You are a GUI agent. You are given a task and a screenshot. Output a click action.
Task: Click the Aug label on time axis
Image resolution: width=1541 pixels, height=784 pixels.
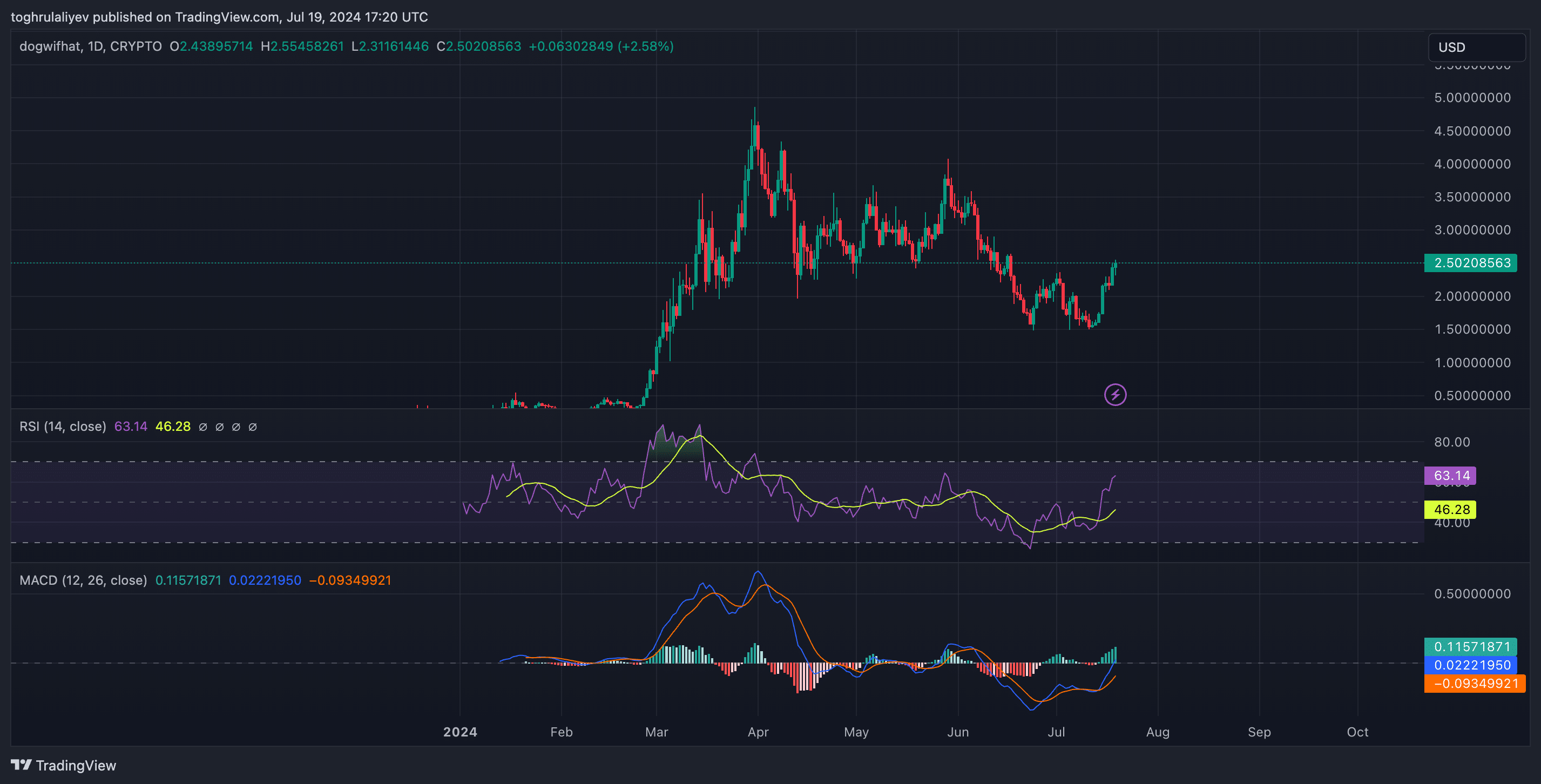tap(1158, 732)
